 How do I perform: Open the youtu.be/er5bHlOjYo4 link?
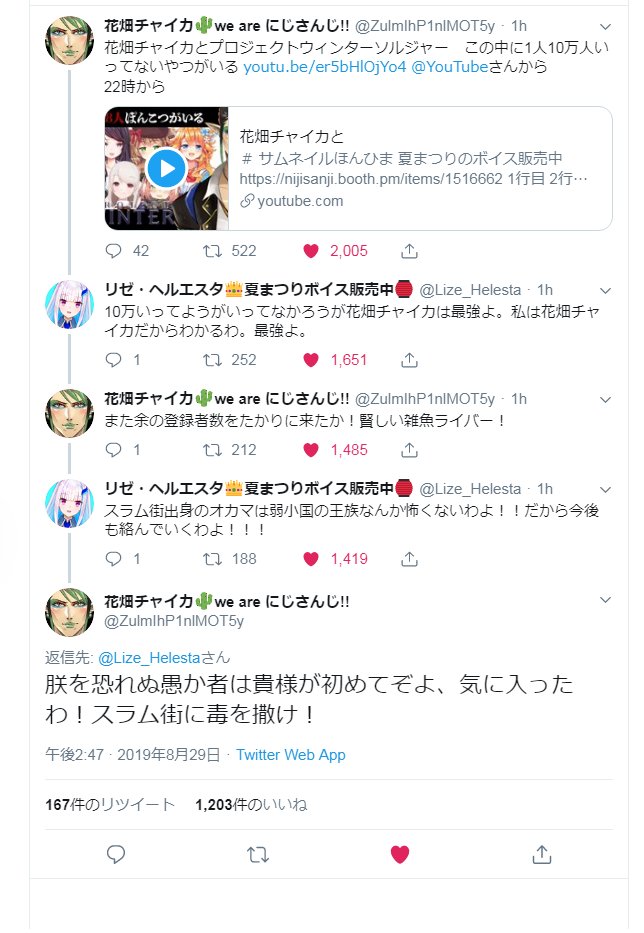[325, 67]
